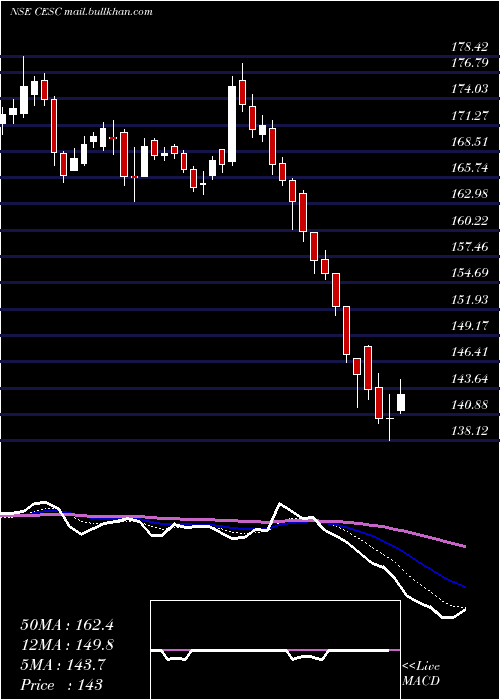Click the 140.88 price level label
The image size is (500, 700).
tap(470, 405)
